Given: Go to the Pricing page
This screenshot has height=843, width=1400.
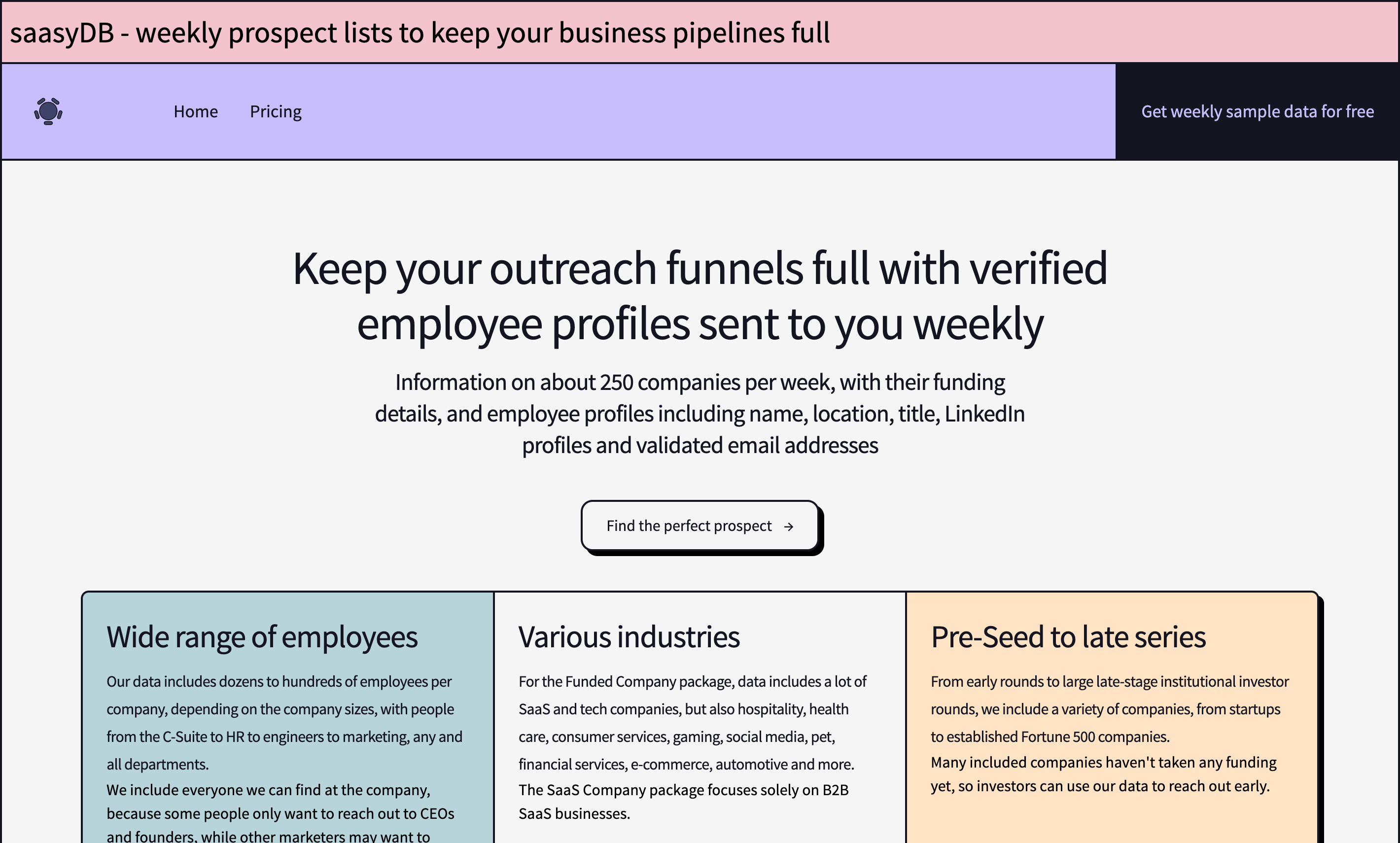Looking at the screenshot, I should tap(276, 111).
